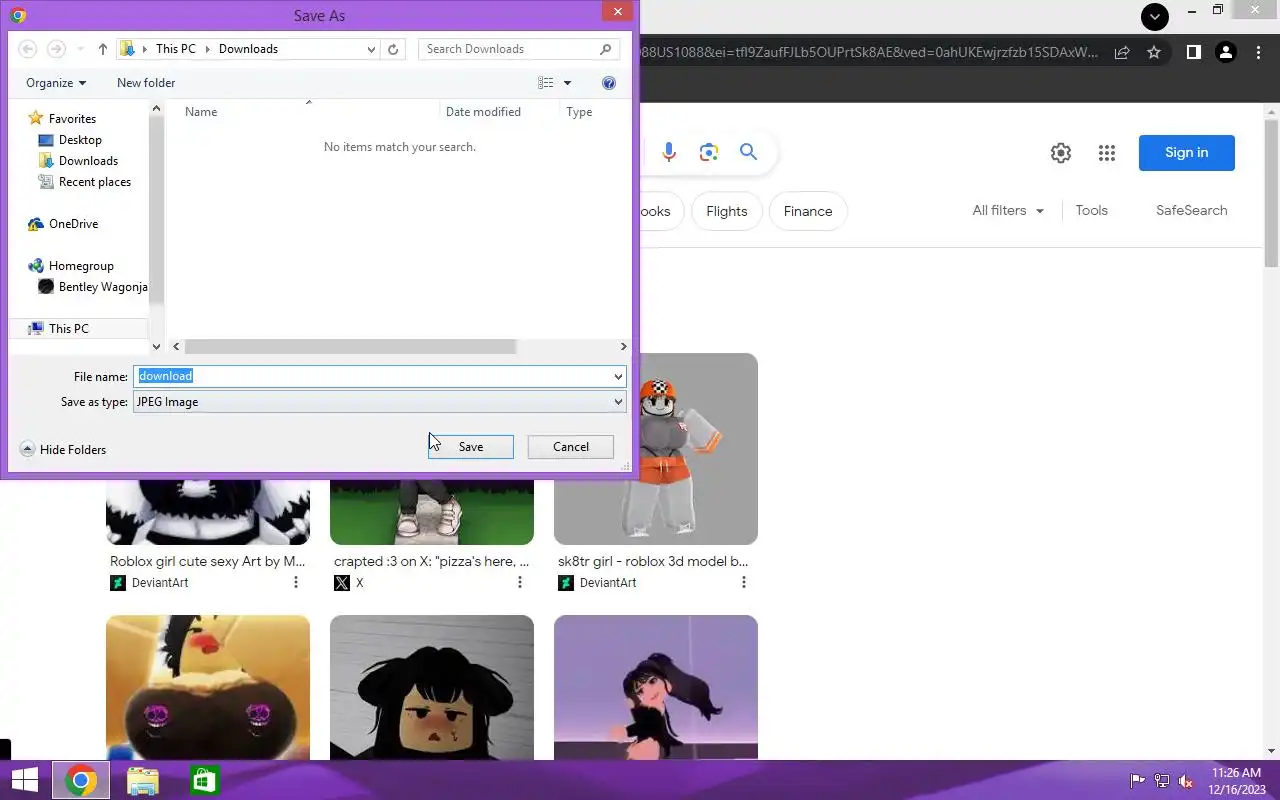Create a New folder
Viewport: 1280px width, 800px height.
pos(146,83)
